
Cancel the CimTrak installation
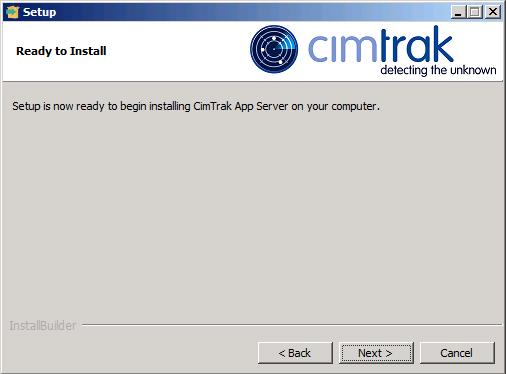[457, 353]
